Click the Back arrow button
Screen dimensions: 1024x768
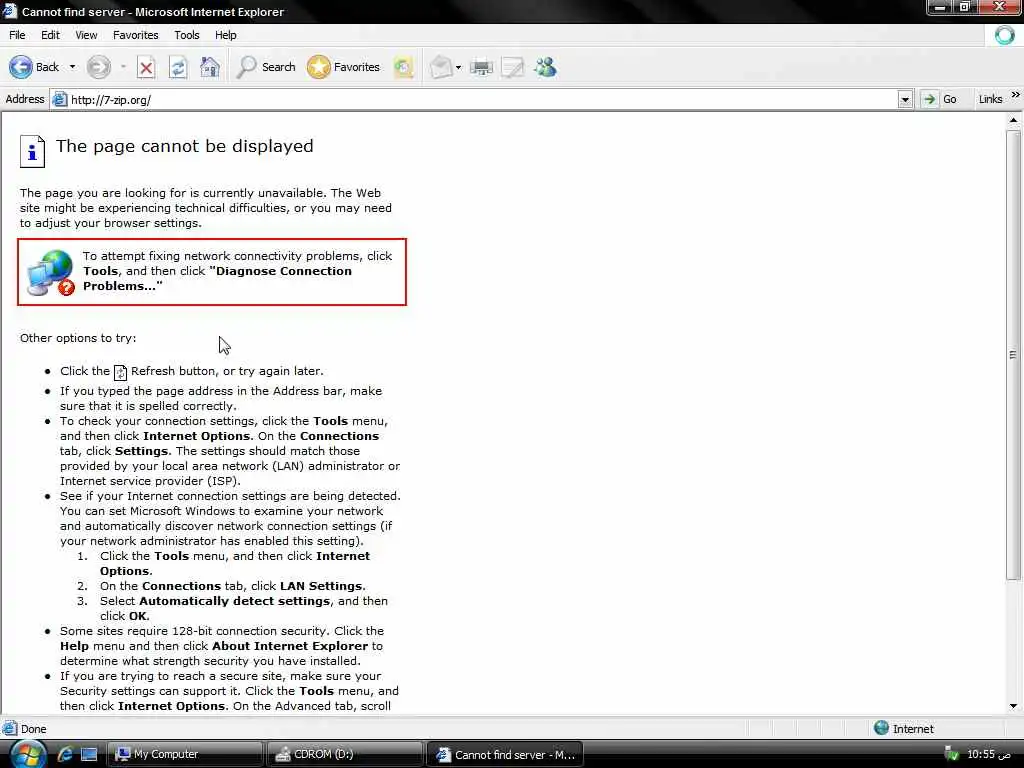[21, 67]
